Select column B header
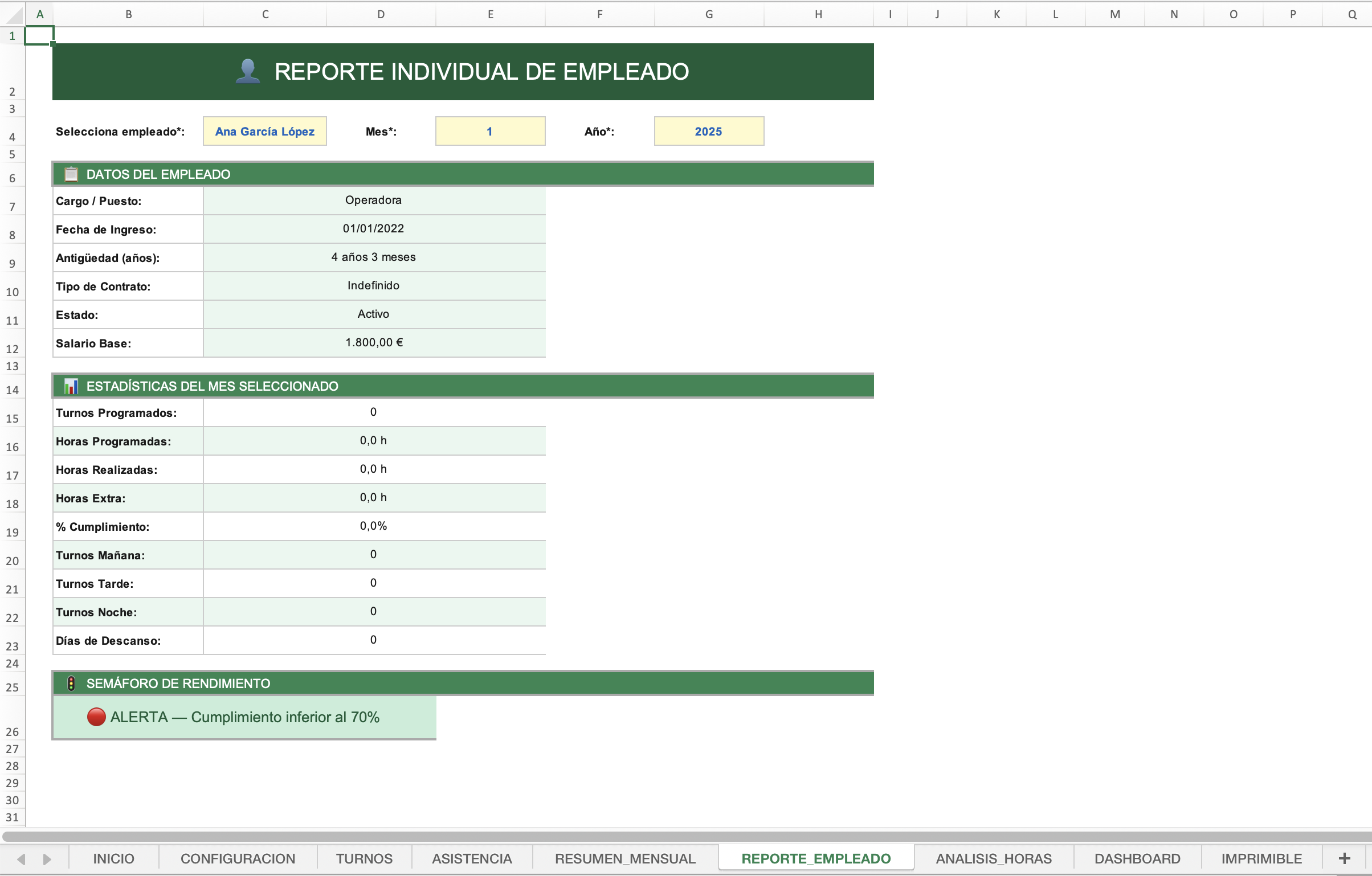This screenshot has width=1372, height=876. [x=129, y=14]
